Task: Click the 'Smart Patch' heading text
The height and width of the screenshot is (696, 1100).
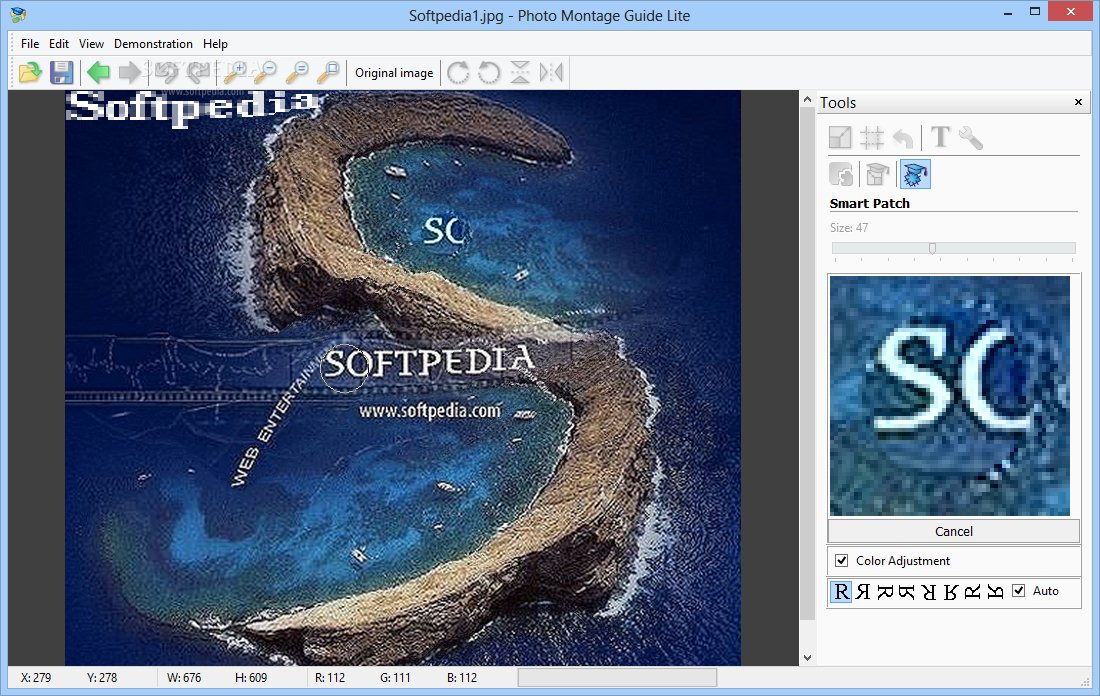Action: (869, 203)
